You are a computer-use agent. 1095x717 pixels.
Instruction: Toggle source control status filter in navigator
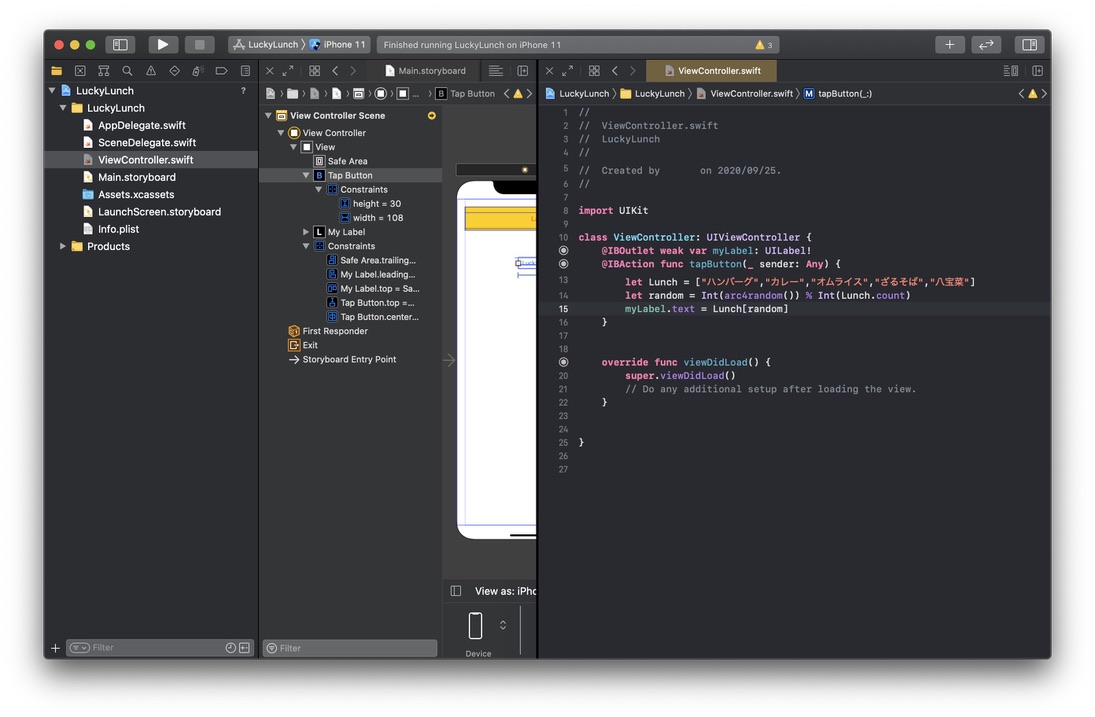tap(244, 648)
